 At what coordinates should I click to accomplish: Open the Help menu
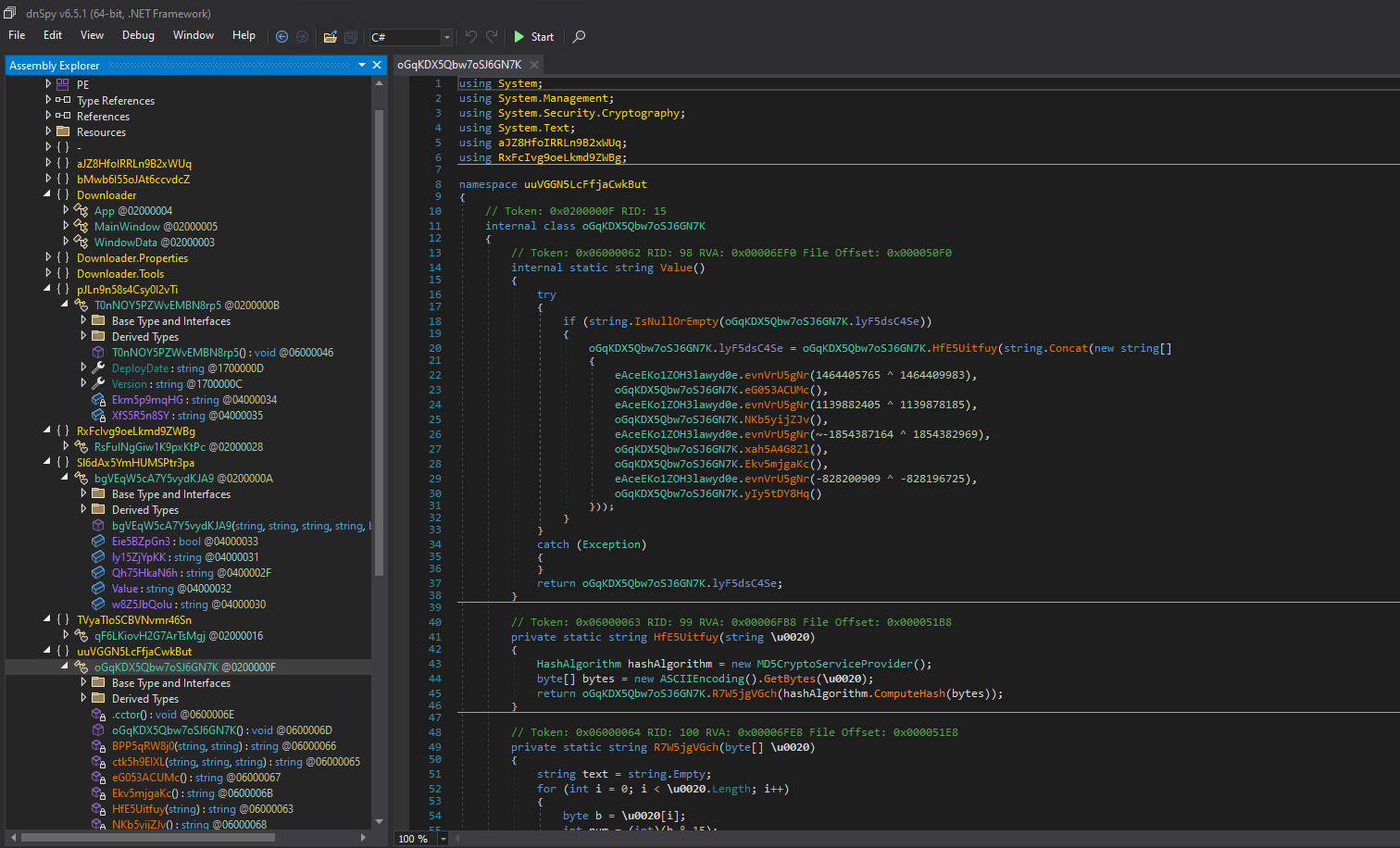pos(244,35)
